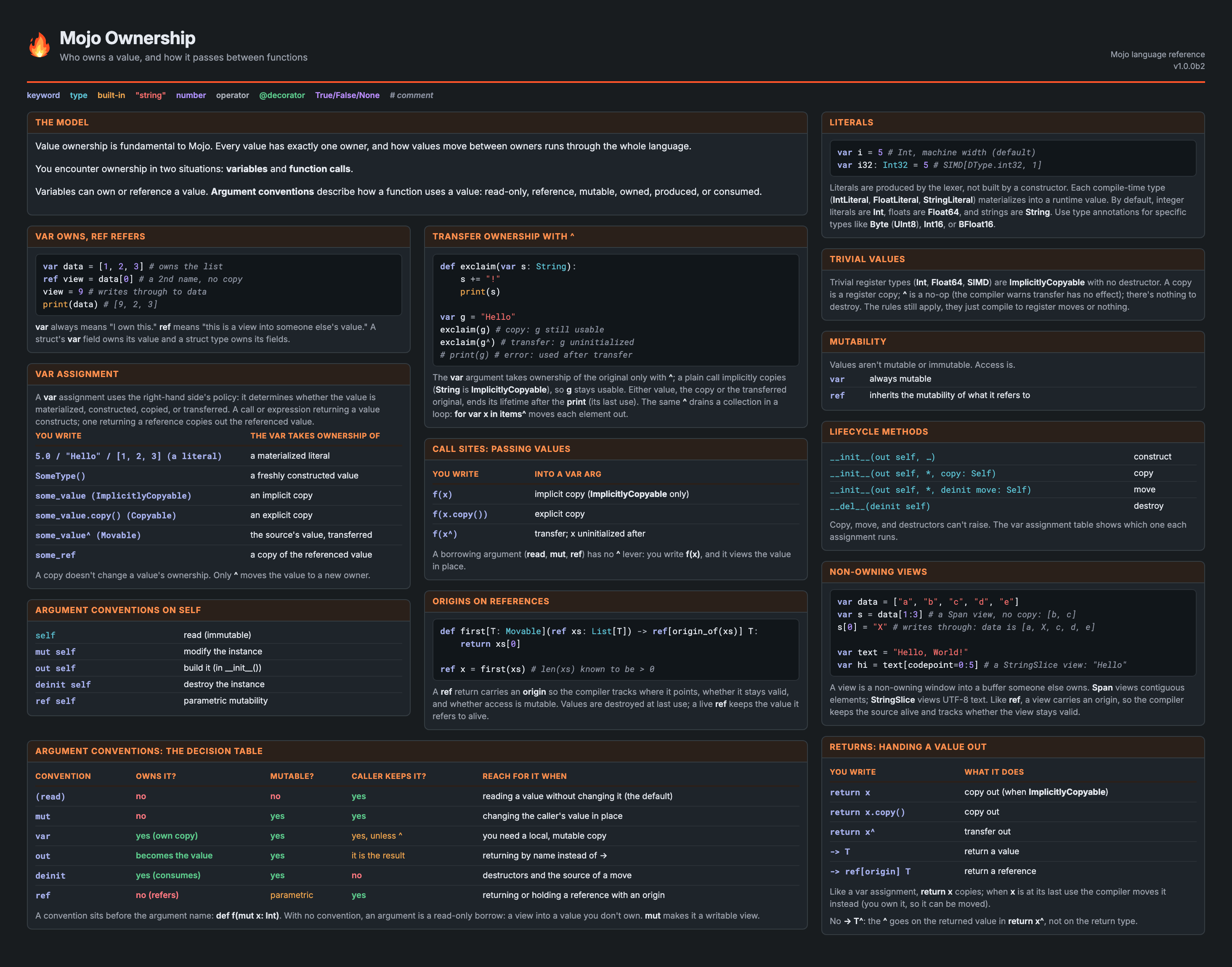Click the "__del__(deinit self)" lifecycle method
The height and width of the screenshot is (967, 1232).
point(880,506)
